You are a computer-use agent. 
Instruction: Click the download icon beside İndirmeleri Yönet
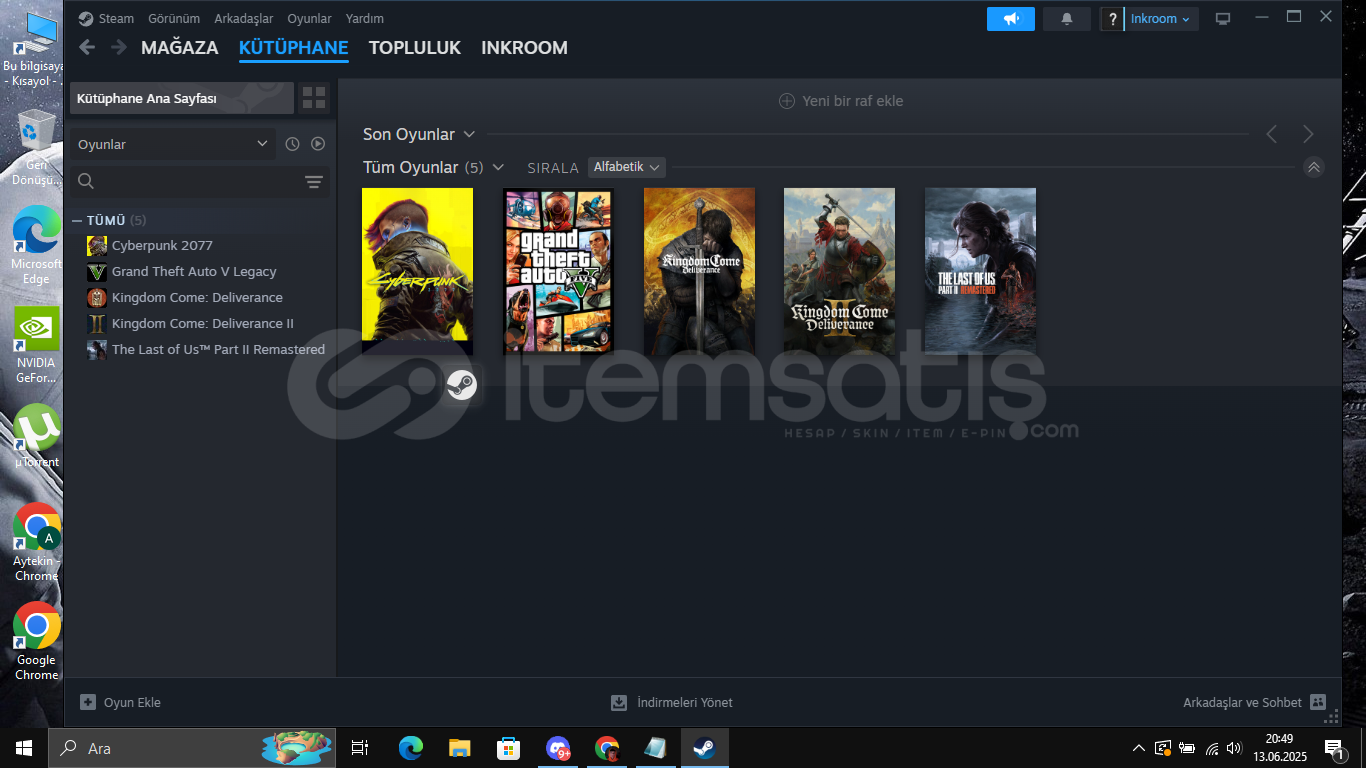619,702
